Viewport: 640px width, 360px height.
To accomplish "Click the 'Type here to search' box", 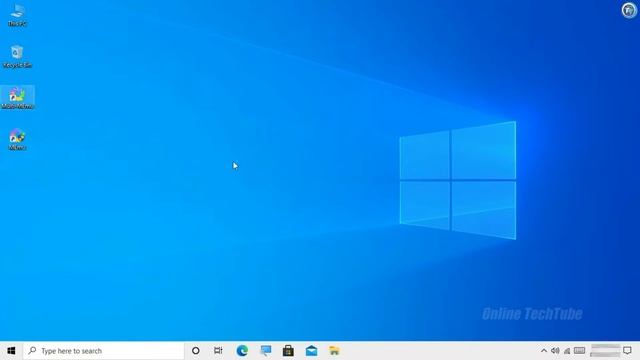I will (104, 351).
